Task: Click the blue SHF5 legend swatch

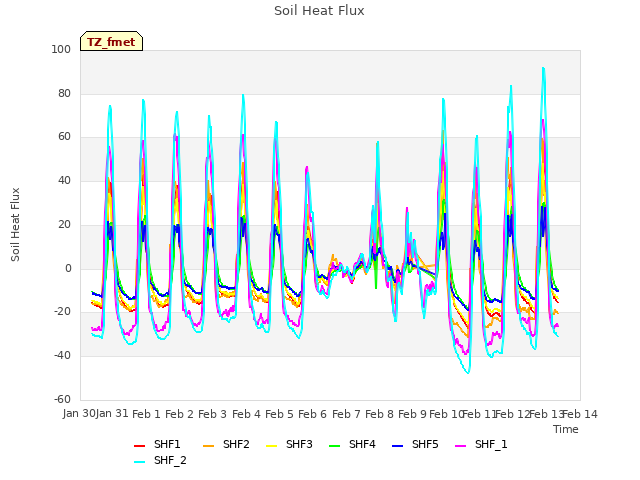Action: click(398, 446)
